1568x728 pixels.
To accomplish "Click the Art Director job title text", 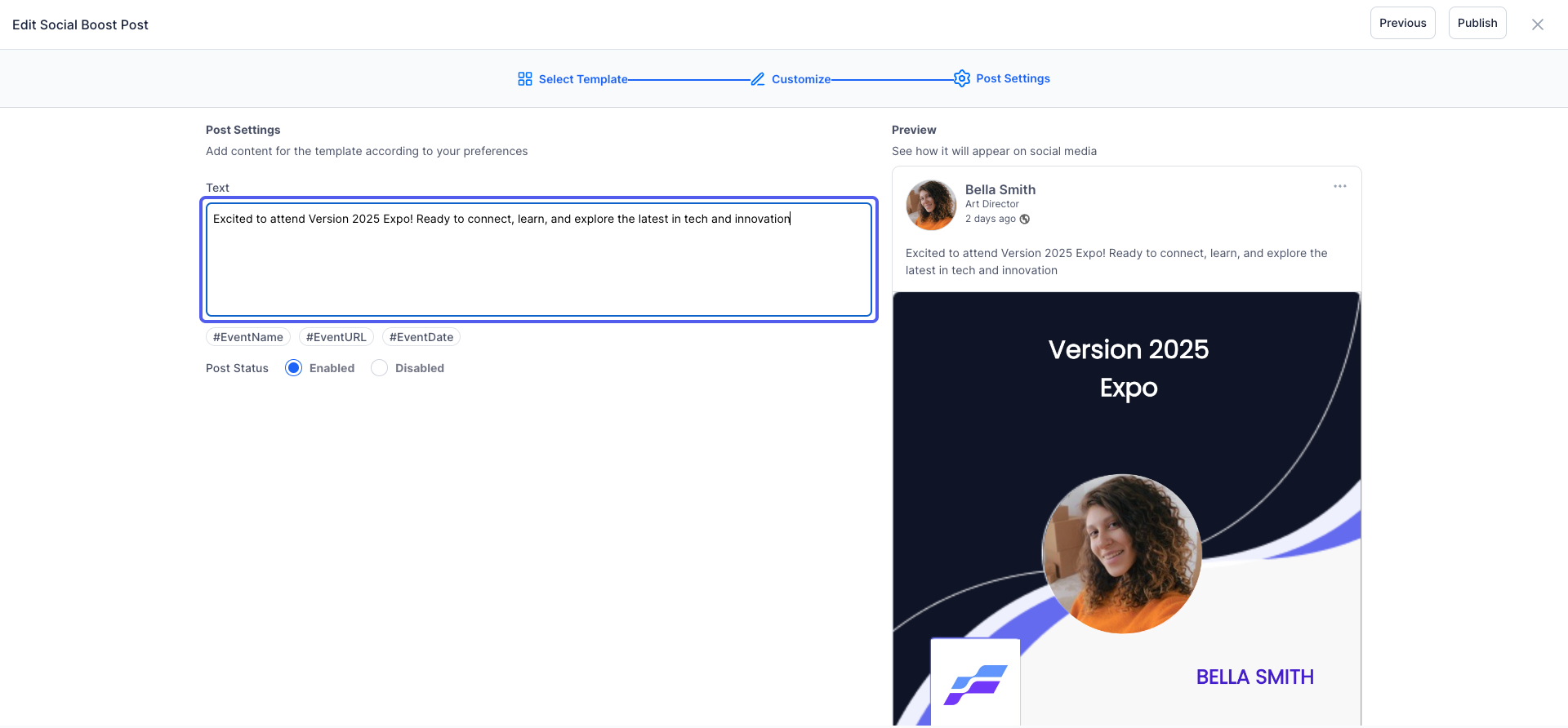I will (x=992, y=204).
